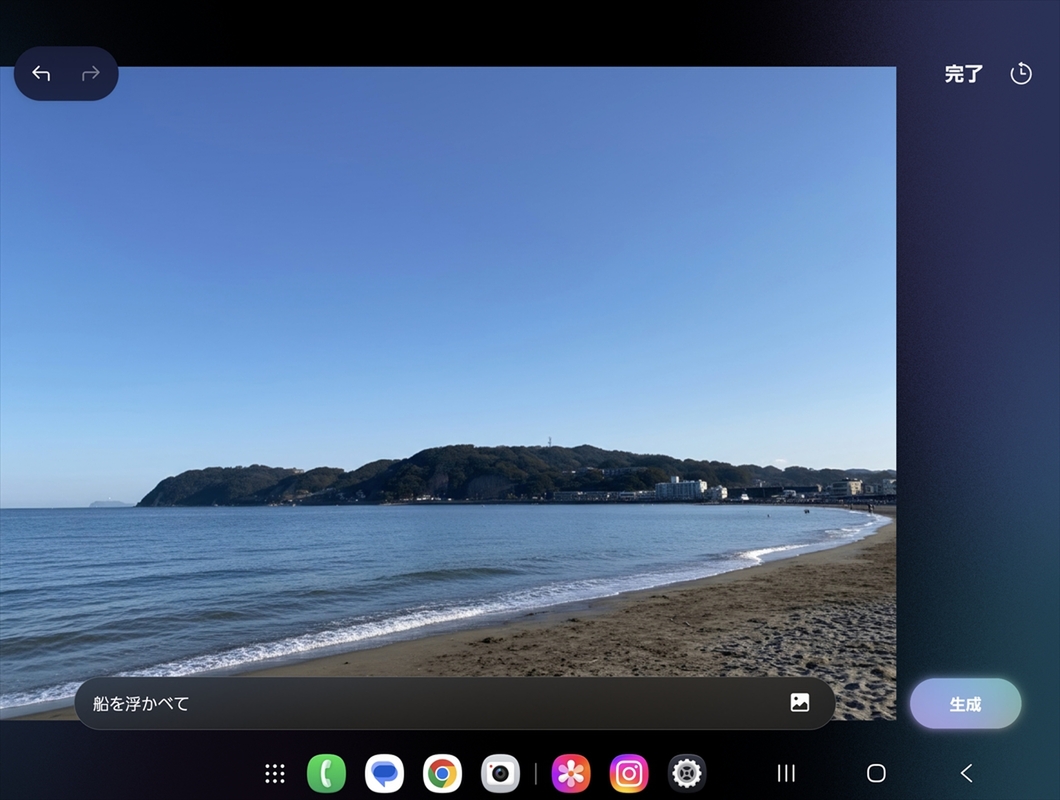Open the Gallery flower icon app
This screenshot has width=1060, height=800.
(x=571, y=773)
